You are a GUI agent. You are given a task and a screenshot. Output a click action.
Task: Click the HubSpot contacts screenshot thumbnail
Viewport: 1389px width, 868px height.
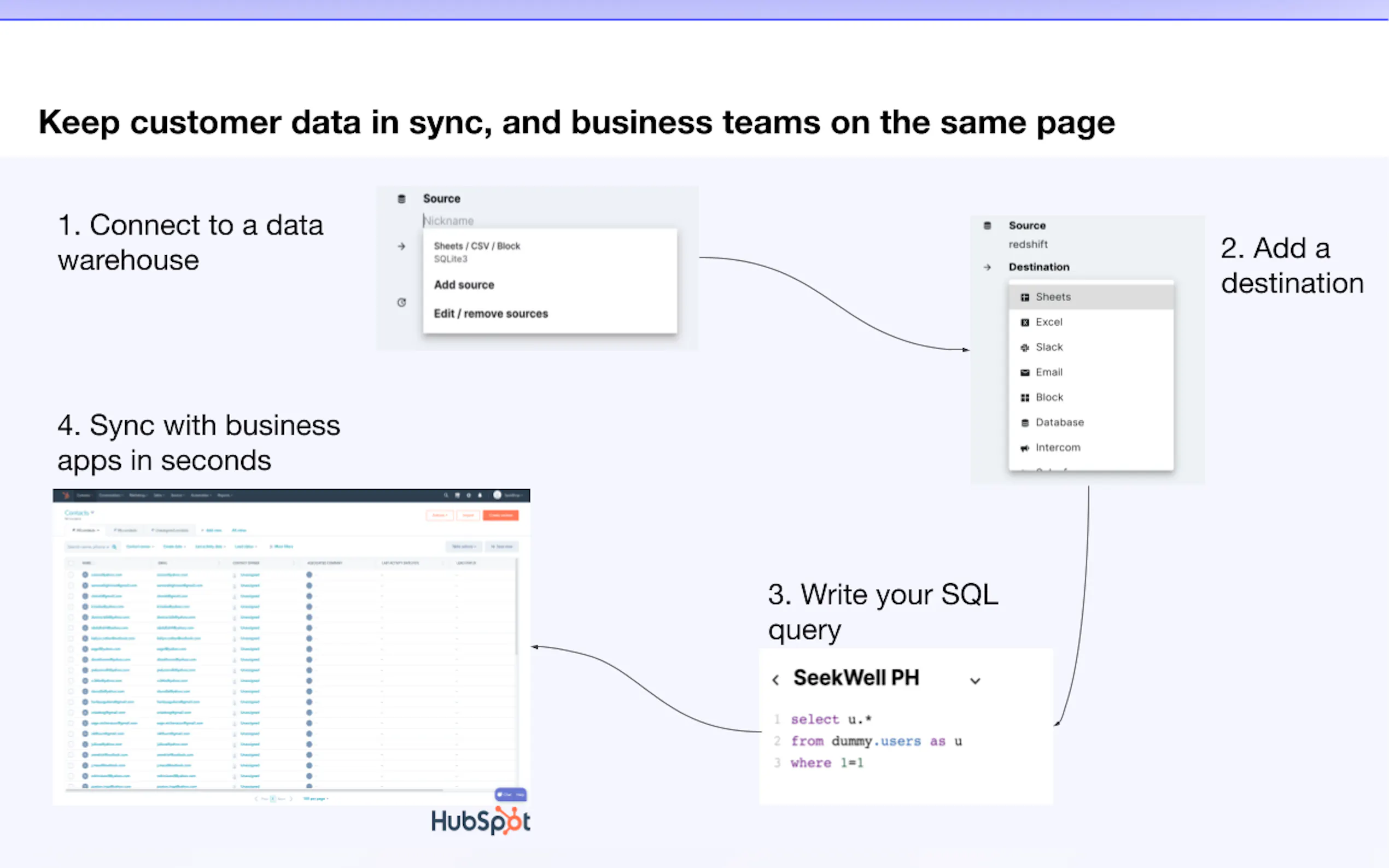coord(291,646)
